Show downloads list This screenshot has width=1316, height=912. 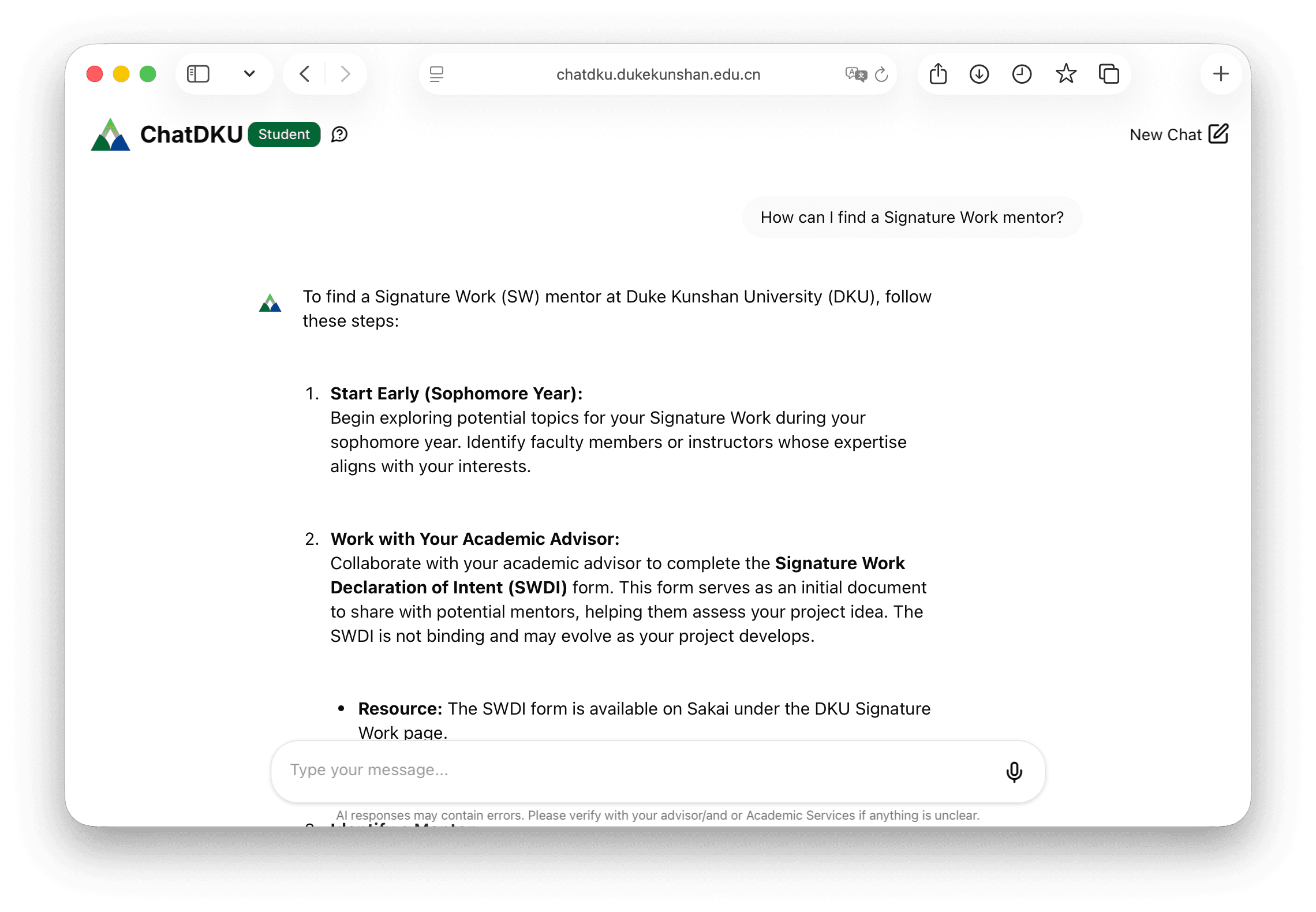click(979, 74)
